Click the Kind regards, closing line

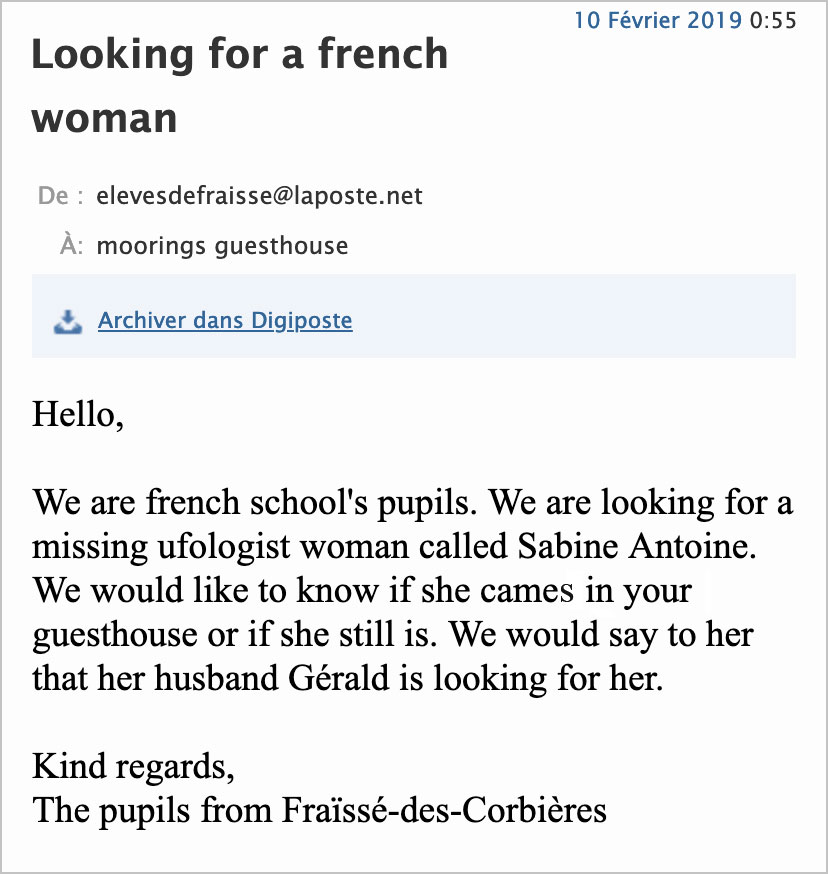pyautogui.click(x=133, y=768)
